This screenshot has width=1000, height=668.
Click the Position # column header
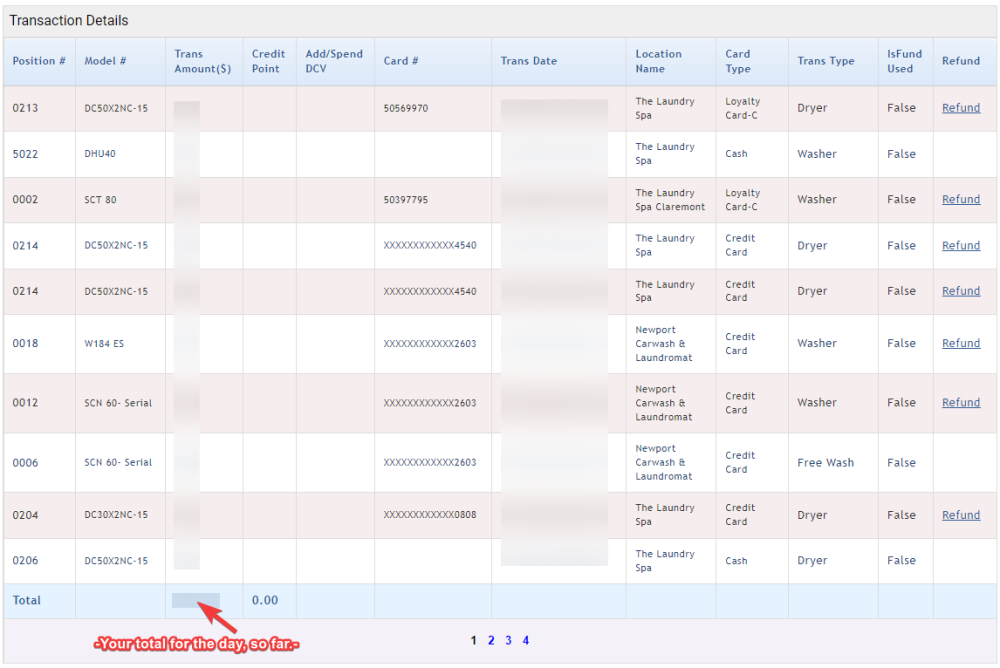pyautogui.click(x=39, y=61)
